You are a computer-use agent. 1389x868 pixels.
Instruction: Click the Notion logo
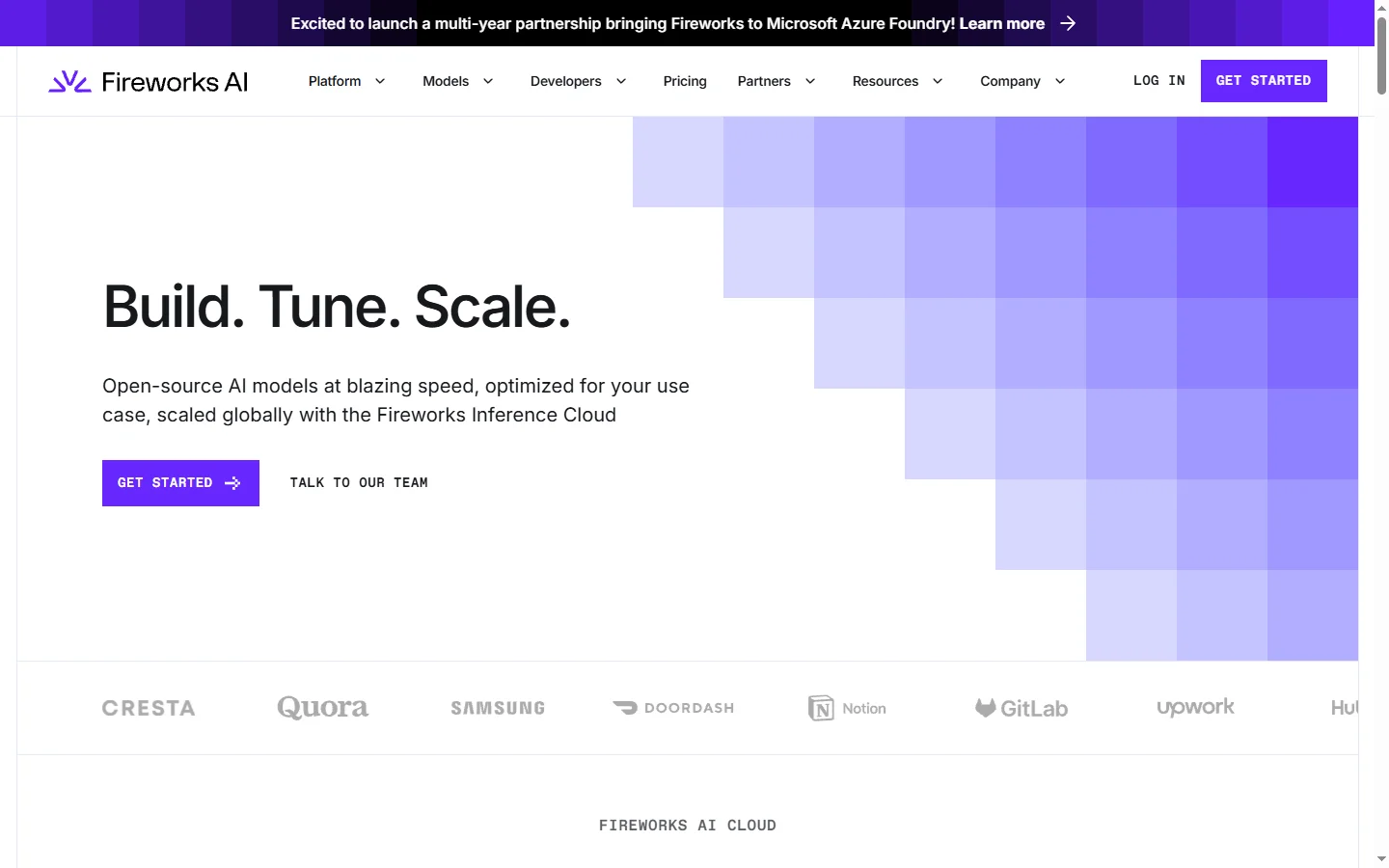coord(847,708)
